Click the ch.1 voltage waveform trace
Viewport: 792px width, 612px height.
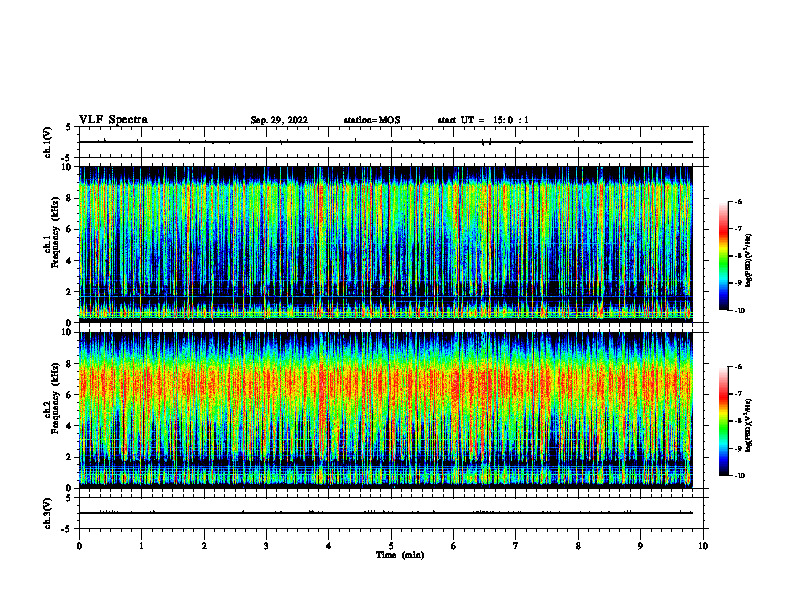(386, 142)
